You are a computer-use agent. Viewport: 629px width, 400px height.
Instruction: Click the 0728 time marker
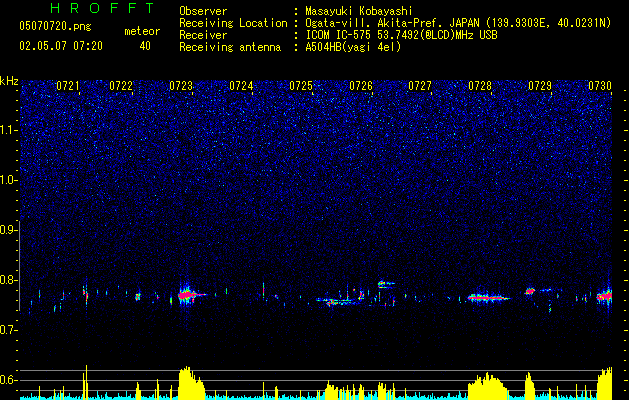480,85
